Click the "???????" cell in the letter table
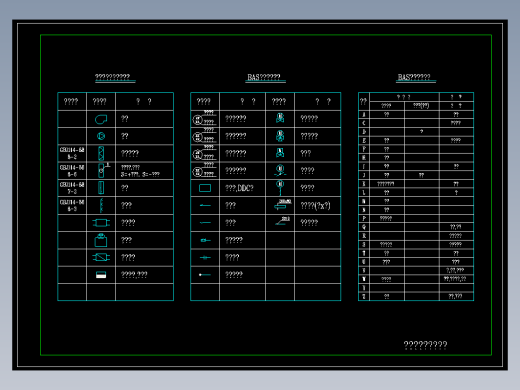This screenshot has width=520, height=390. [386, 184]
